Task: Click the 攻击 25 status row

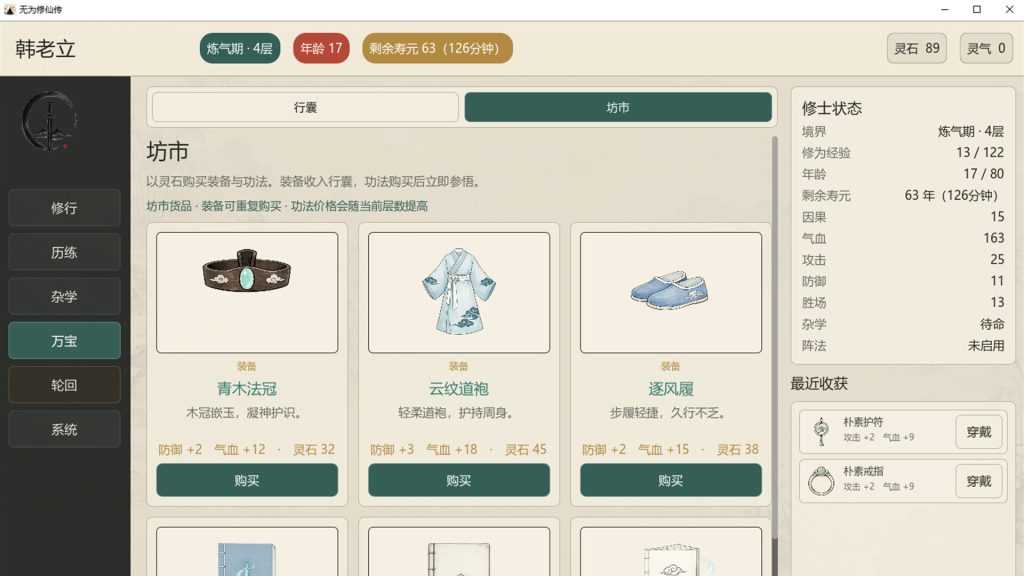Action: 903,260
